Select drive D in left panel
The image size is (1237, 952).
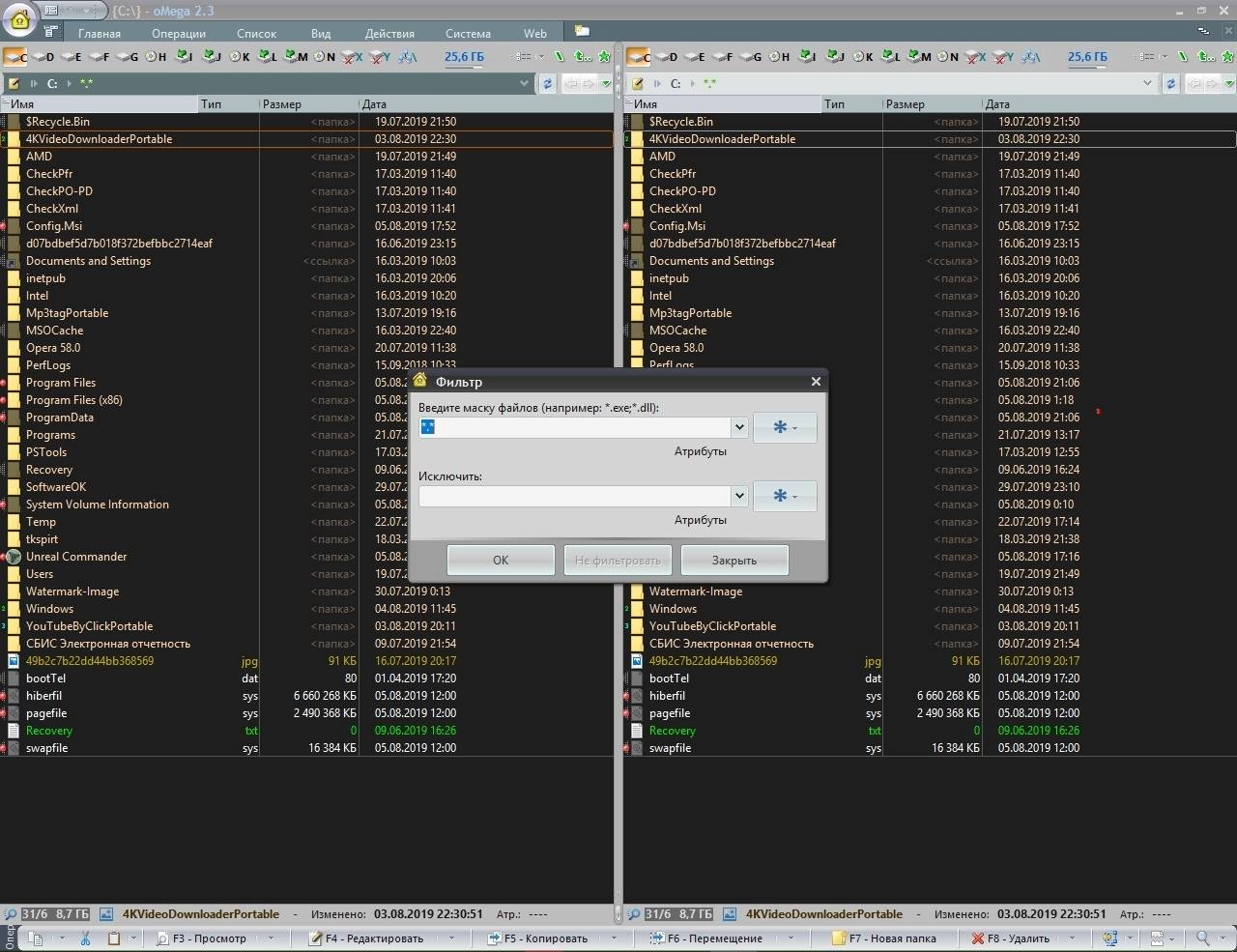pyautogui.click(x=43, y=57)
